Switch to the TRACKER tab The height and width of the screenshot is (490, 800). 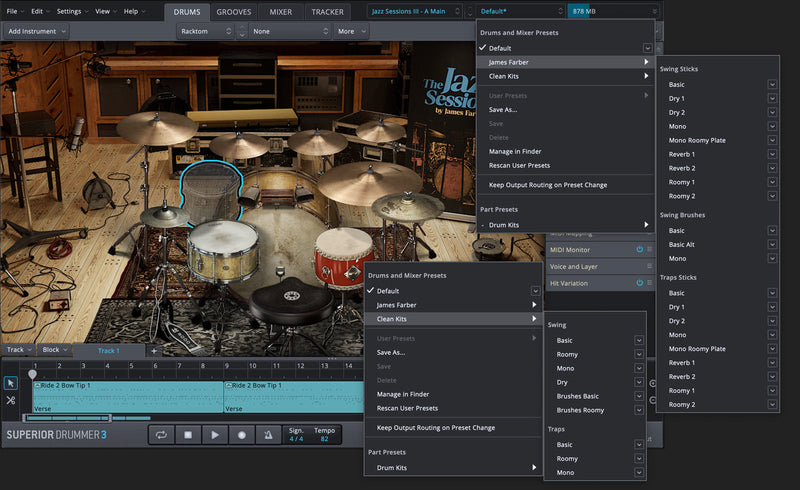328,12
